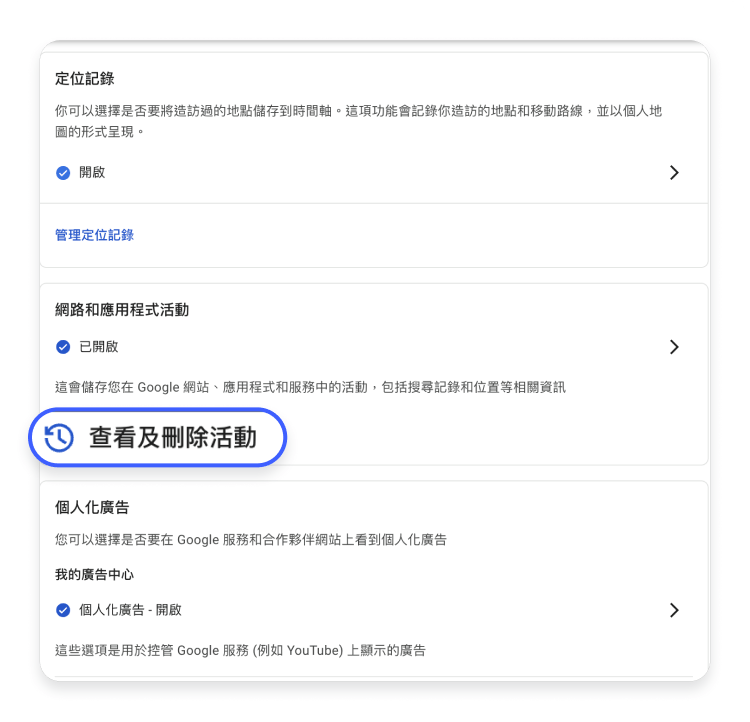750x722 pixels.
Task: Click blue checkmark next to 開啟 under 定位記錄
Action: pyautogui.click(x=63, y=173)
